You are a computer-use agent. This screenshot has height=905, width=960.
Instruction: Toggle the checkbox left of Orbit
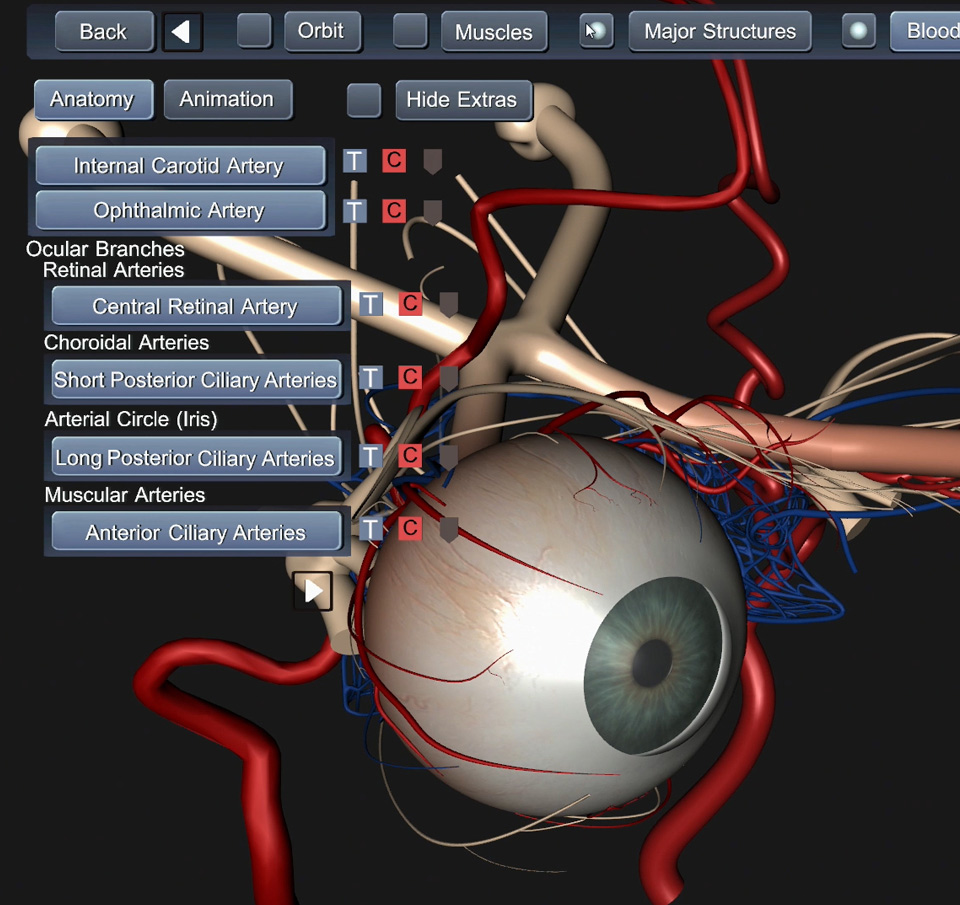point(254,31)
